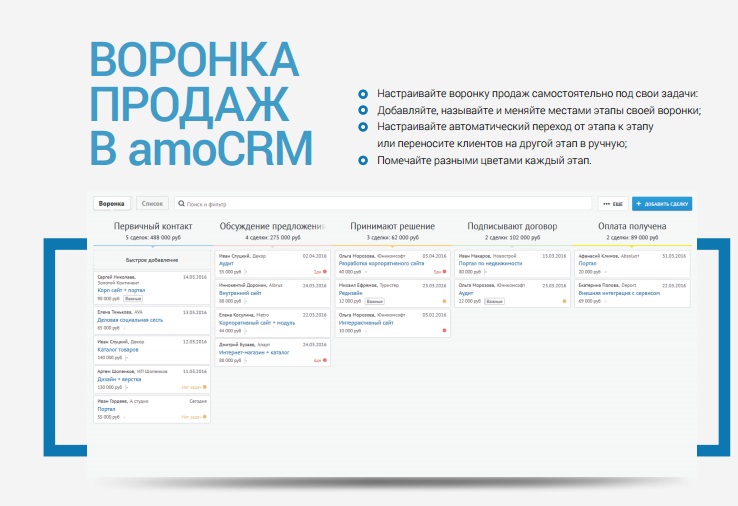738x506 pixels.
Task: Click the search magnifier icon
Action: click(x=181, y=204)
